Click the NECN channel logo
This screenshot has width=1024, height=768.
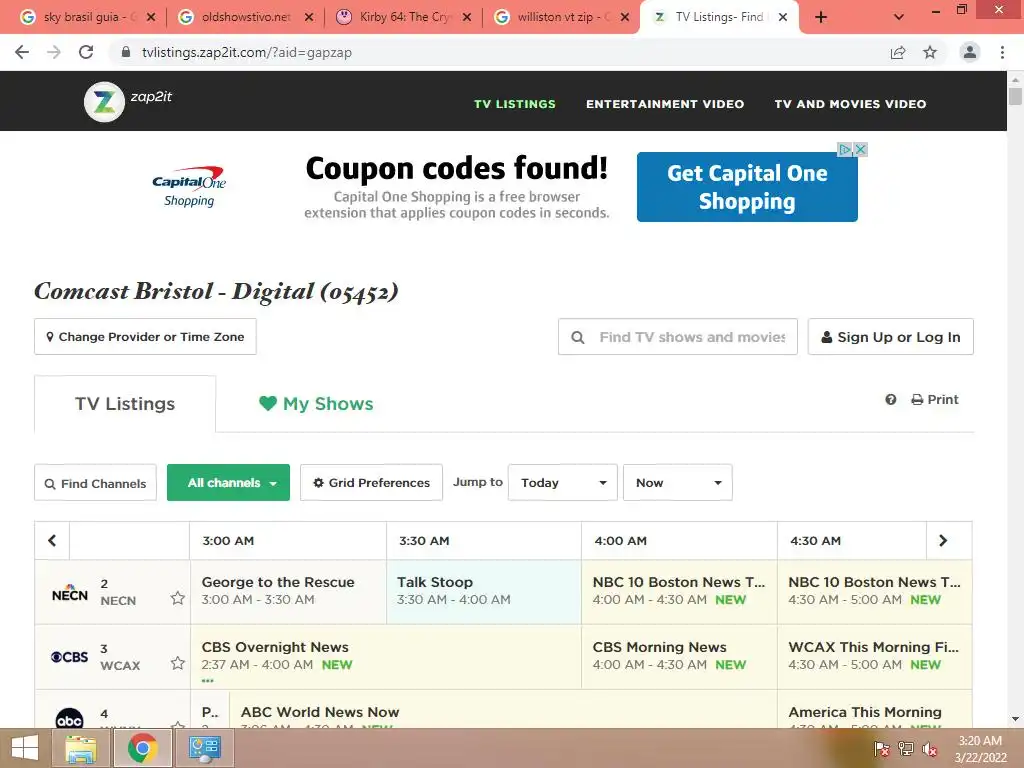pos(69,593)
